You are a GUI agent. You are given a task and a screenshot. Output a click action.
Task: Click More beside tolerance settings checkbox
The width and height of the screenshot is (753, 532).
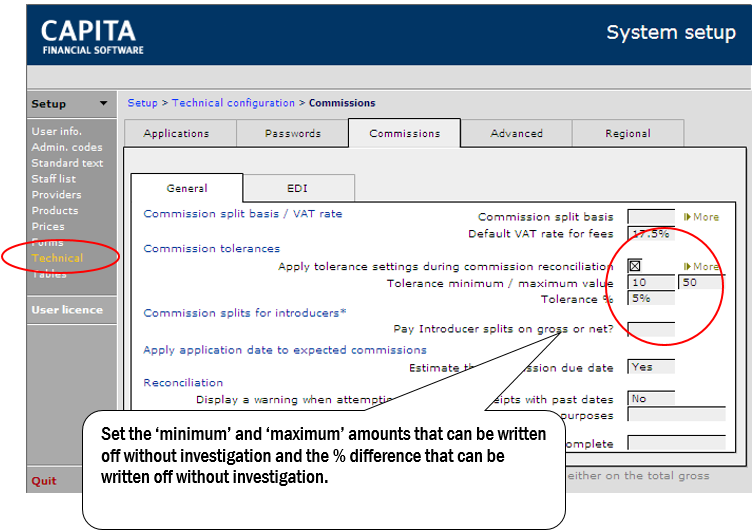tap(701, 266)
